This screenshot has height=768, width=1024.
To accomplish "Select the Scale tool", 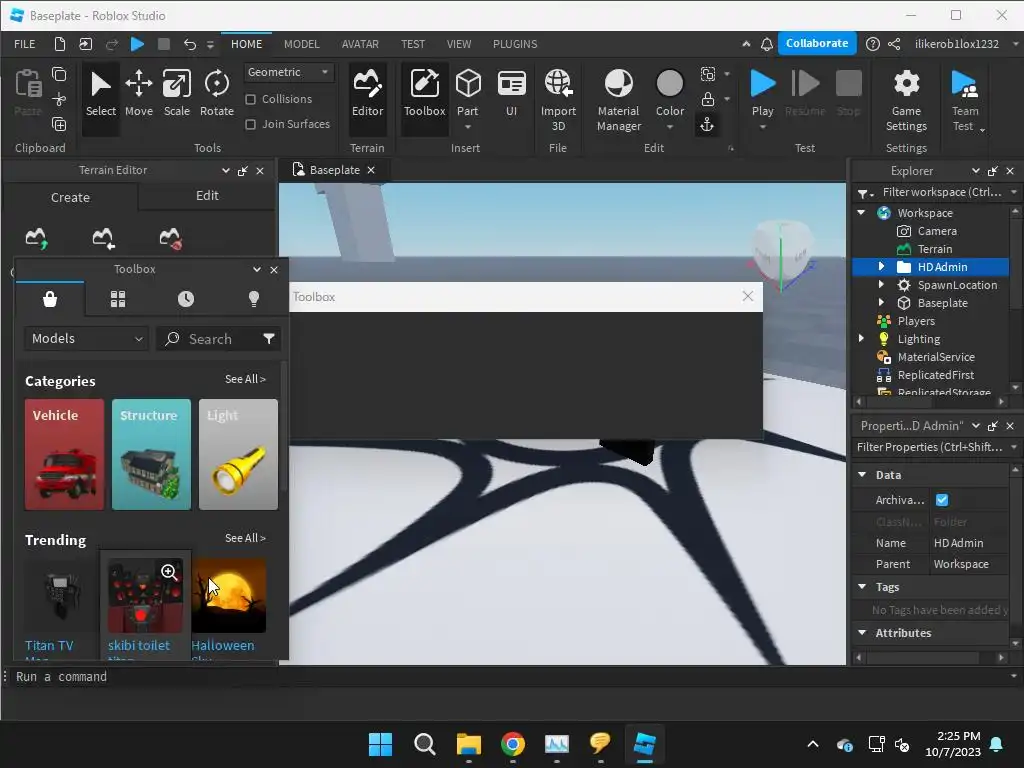I will [x=176, y=94].
